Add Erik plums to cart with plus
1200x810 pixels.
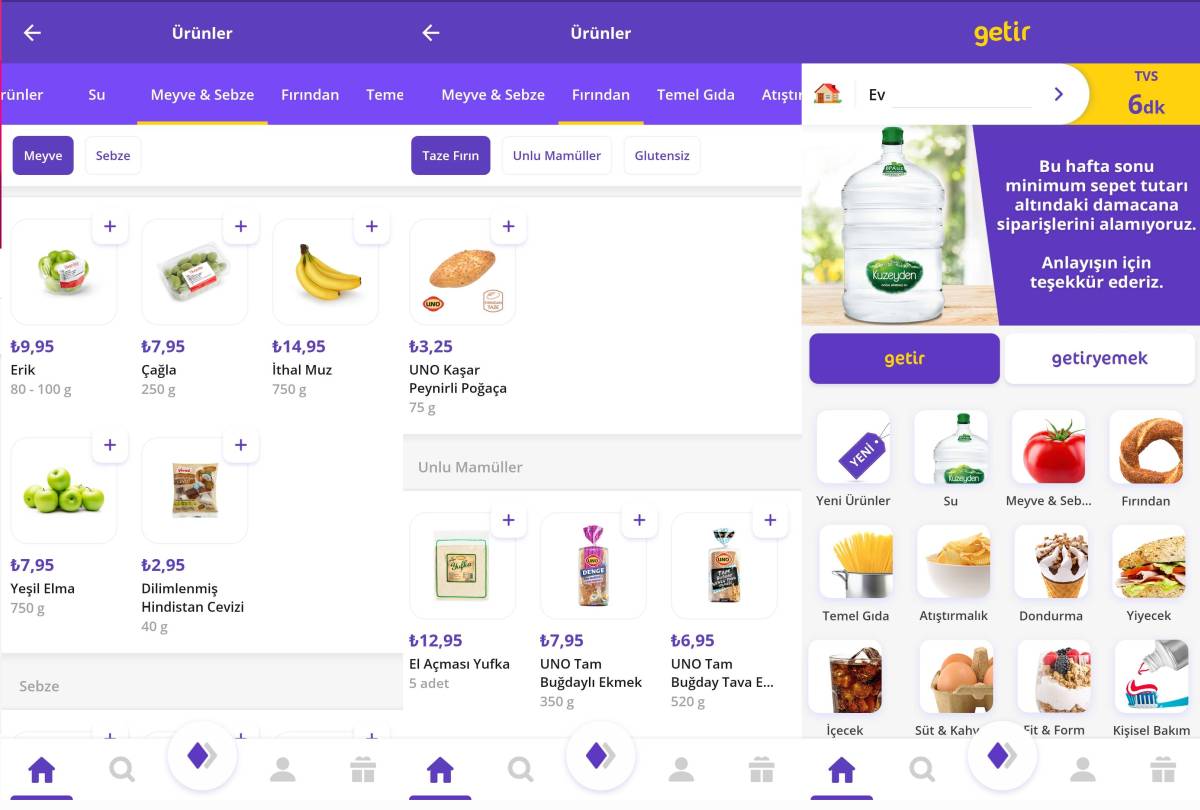coord(110,227)
